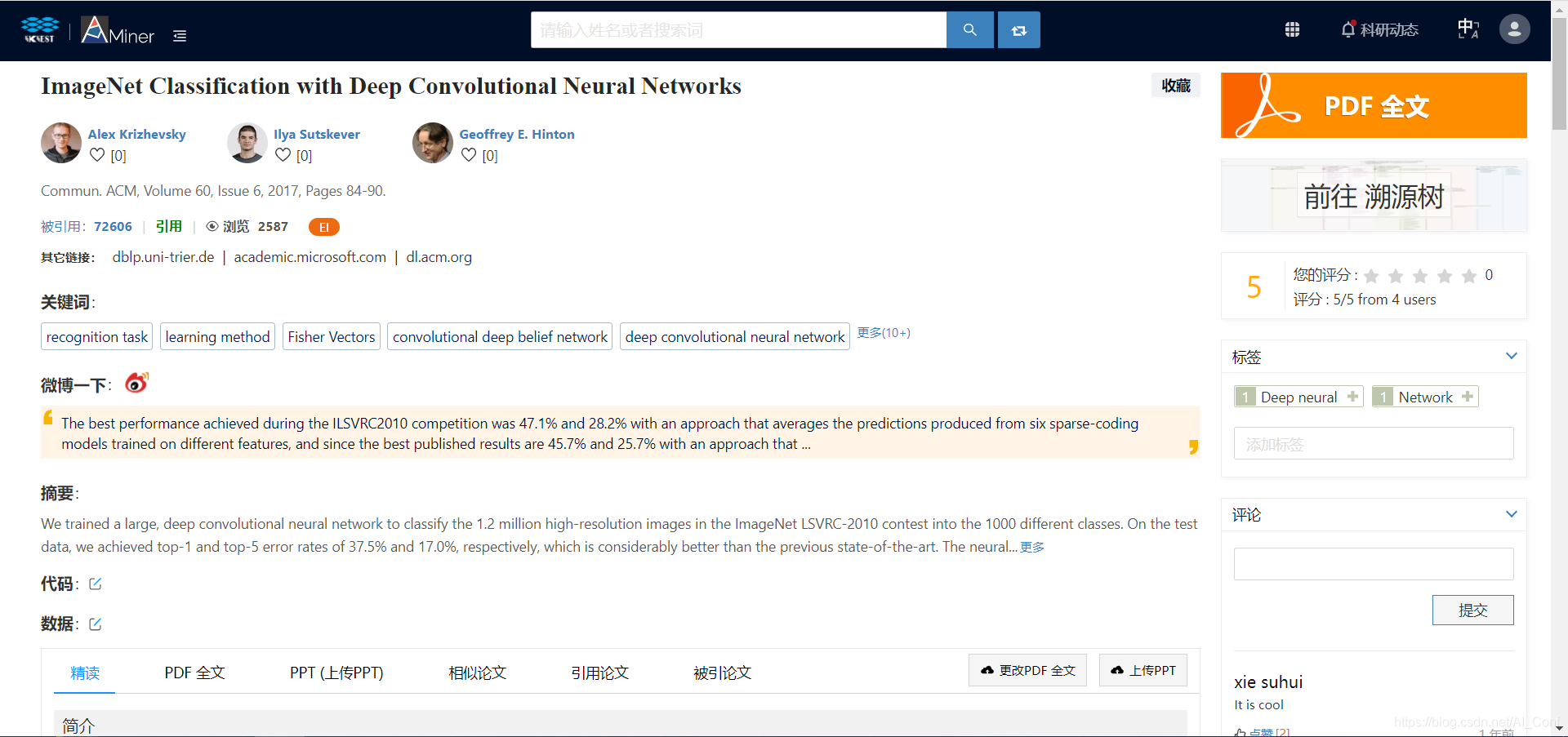Go to 前往 溯源树 source tree

coord(1374,196)
